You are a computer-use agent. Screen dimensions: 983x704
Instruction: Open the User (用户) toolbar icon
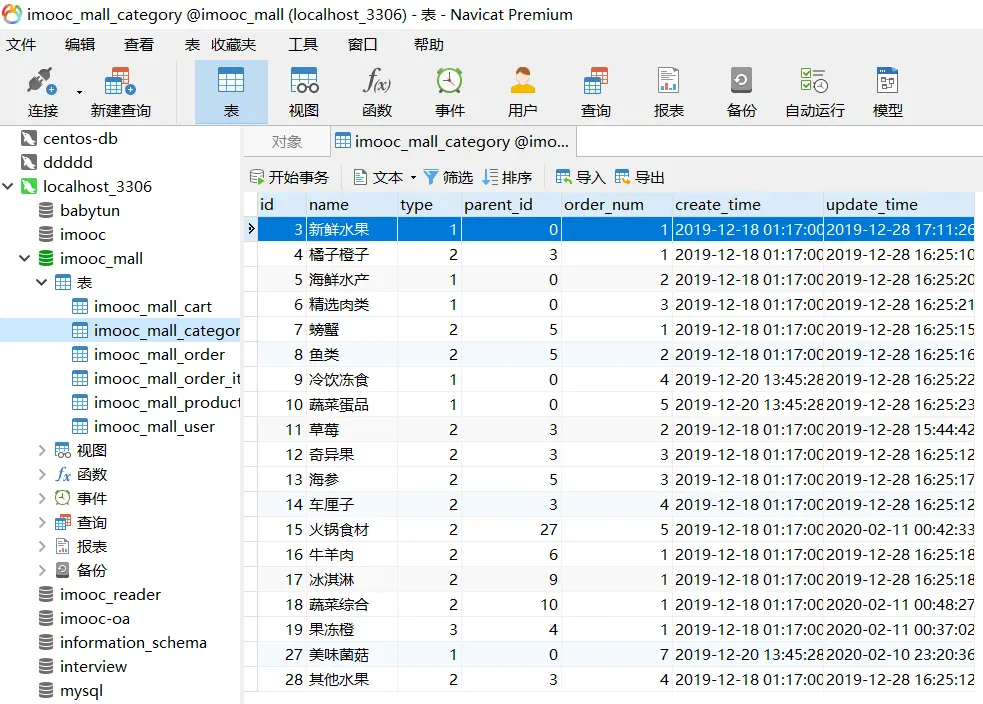[x=522, y=91]
